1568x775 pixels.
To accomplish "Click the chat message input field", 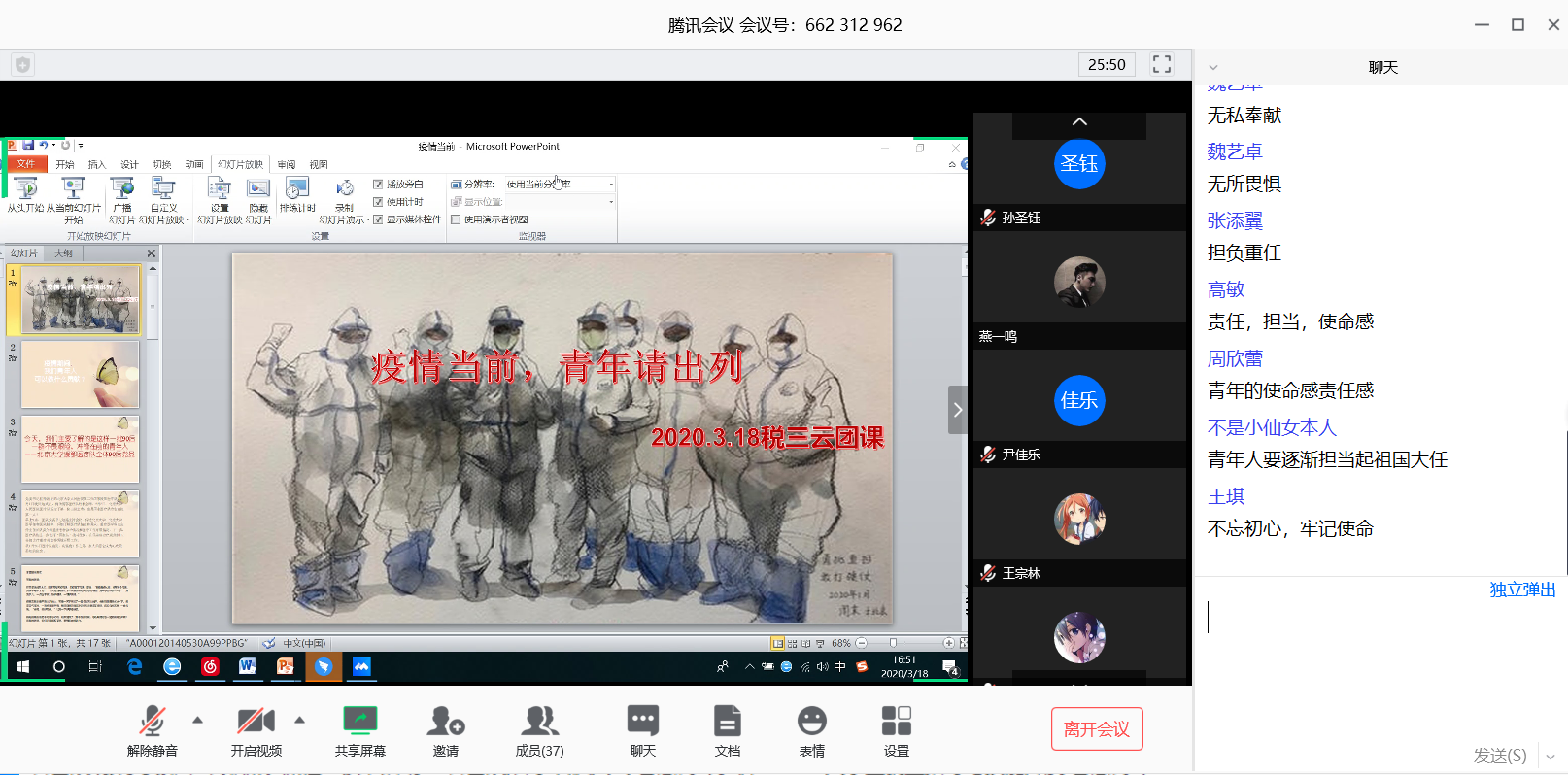I will pos(1380,660).
